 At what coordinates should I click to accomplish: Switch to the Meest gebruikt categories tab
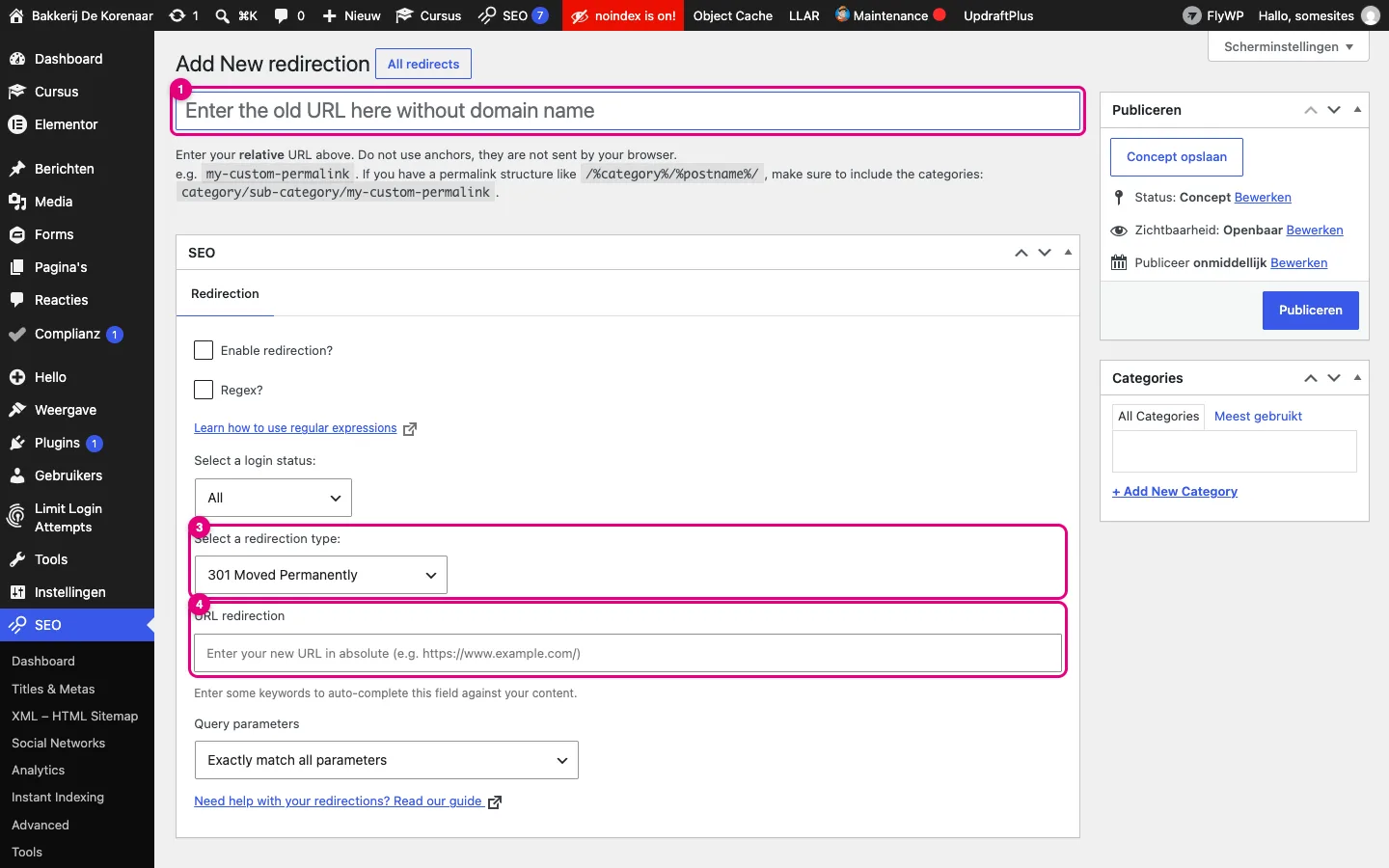pos(1258,417)
